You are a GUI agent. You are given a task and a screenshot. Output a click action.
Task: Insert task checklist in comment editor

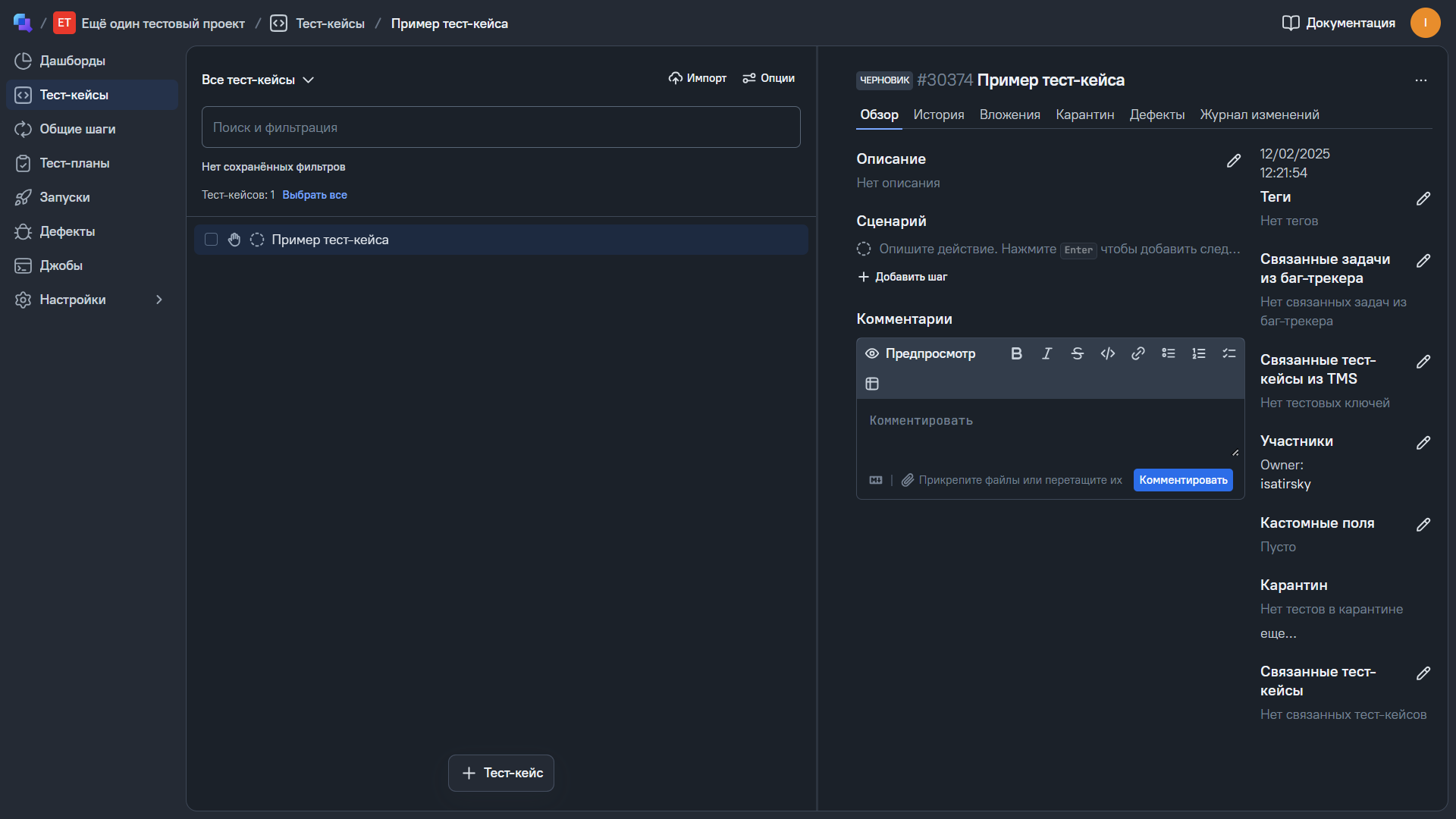[x=1228, y=353]
